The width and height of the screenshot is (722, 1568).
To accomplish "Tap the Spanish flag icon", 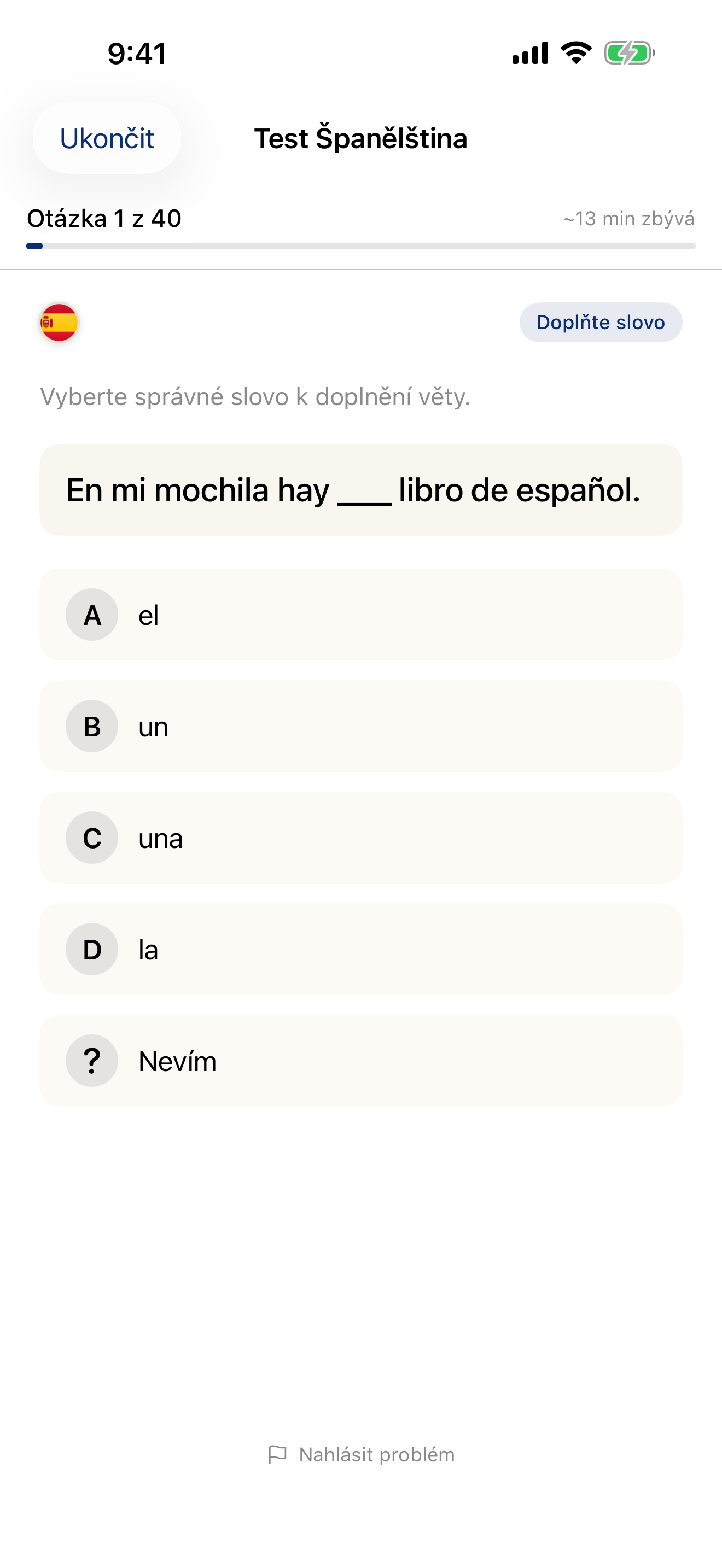I will [59, 323].
